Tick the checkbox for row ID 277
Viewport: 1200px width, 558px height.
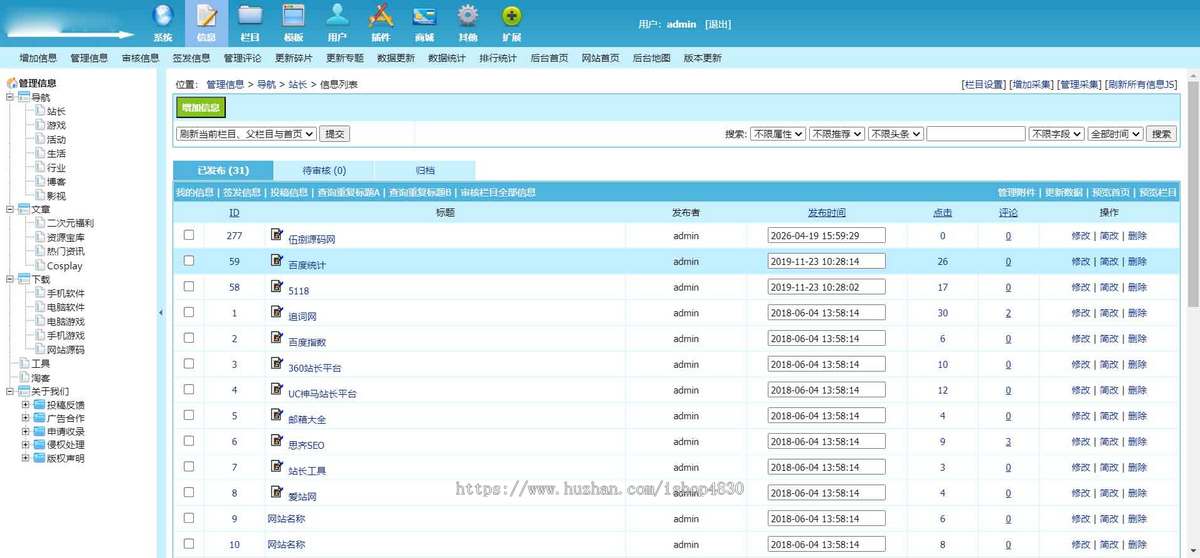[189, 235]
